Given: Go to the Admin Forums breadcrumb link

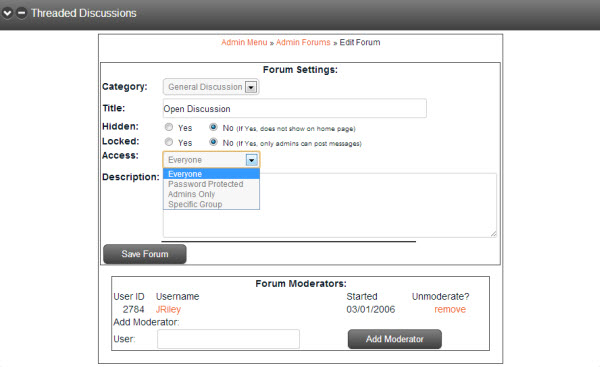Looking at the screenshot, I should pos(303,42).
